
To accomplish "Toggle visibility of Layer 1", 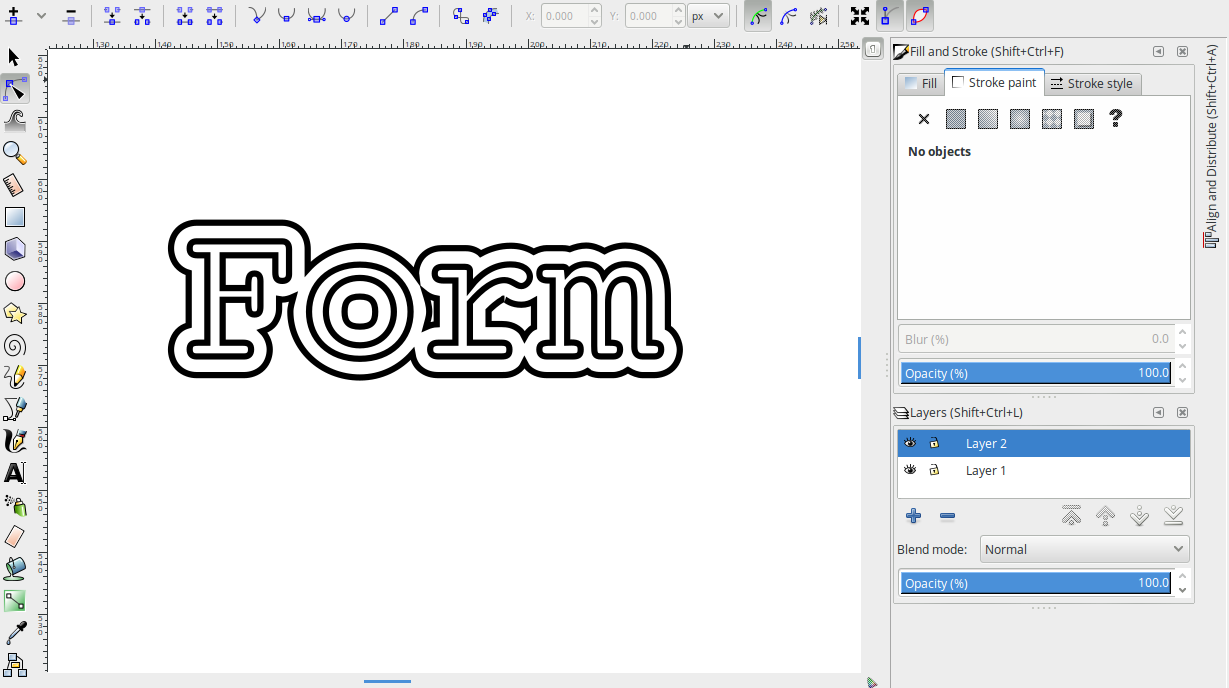I will click(x=910, y=469).
